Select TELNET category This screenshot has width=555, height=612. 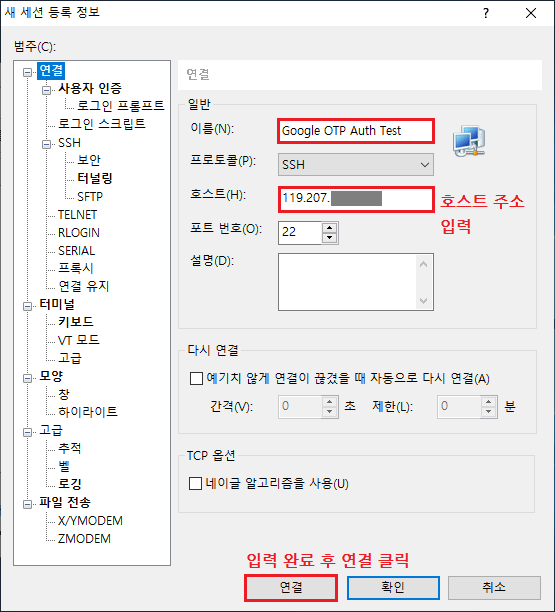[77, 214]
